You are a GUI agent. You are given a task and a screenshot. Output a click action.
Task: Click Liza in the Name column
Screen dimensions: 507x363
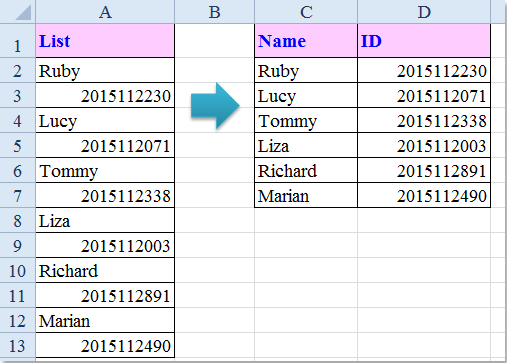[306, 145]
